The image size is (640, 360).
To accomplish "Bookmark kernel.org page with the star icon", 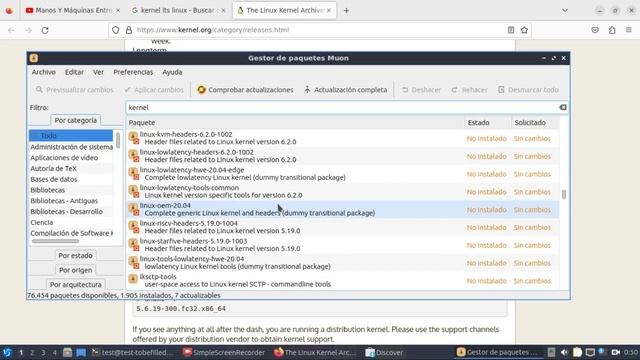I will click(x=524, y=30).
